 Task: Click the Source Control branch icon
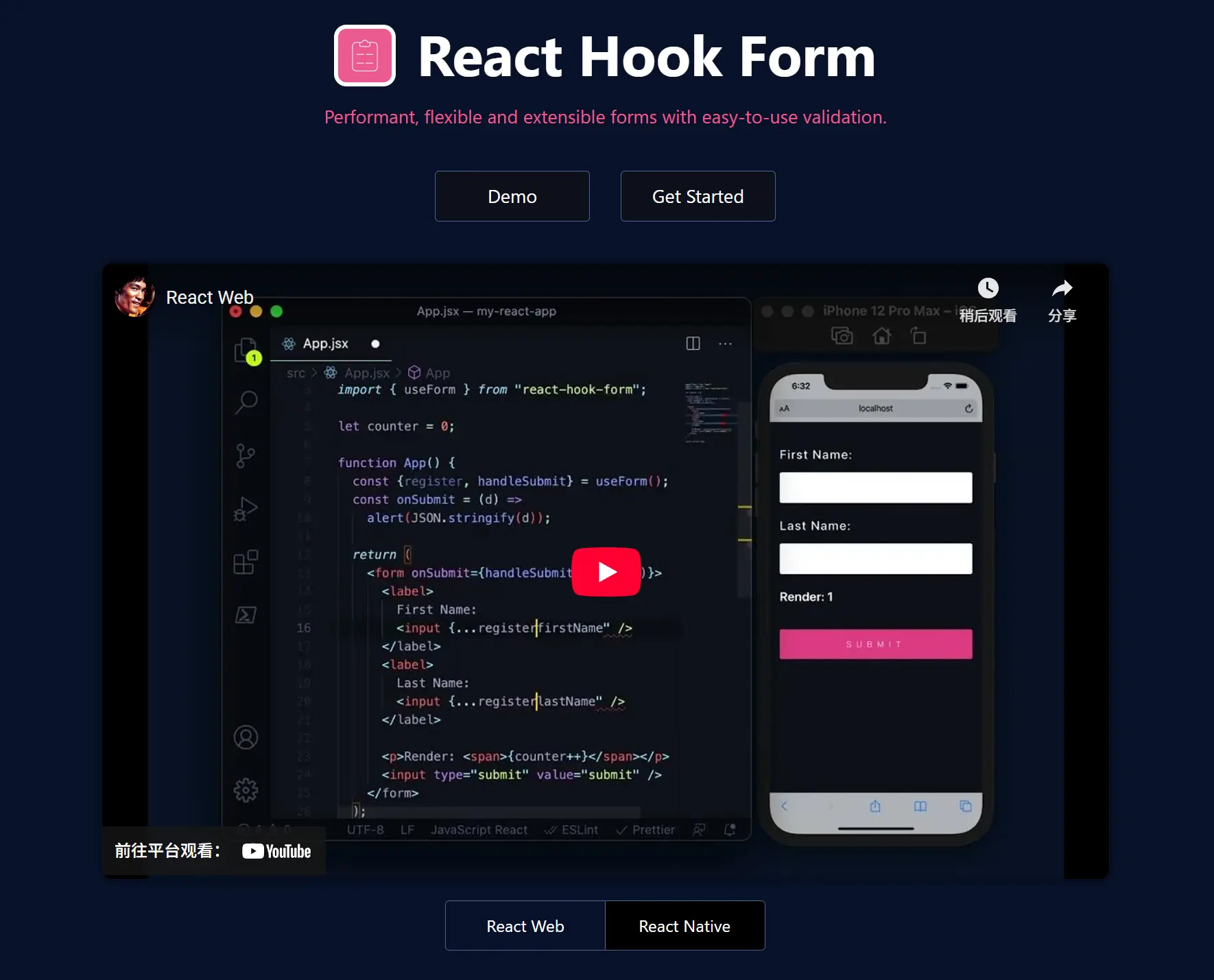[246, 455]
